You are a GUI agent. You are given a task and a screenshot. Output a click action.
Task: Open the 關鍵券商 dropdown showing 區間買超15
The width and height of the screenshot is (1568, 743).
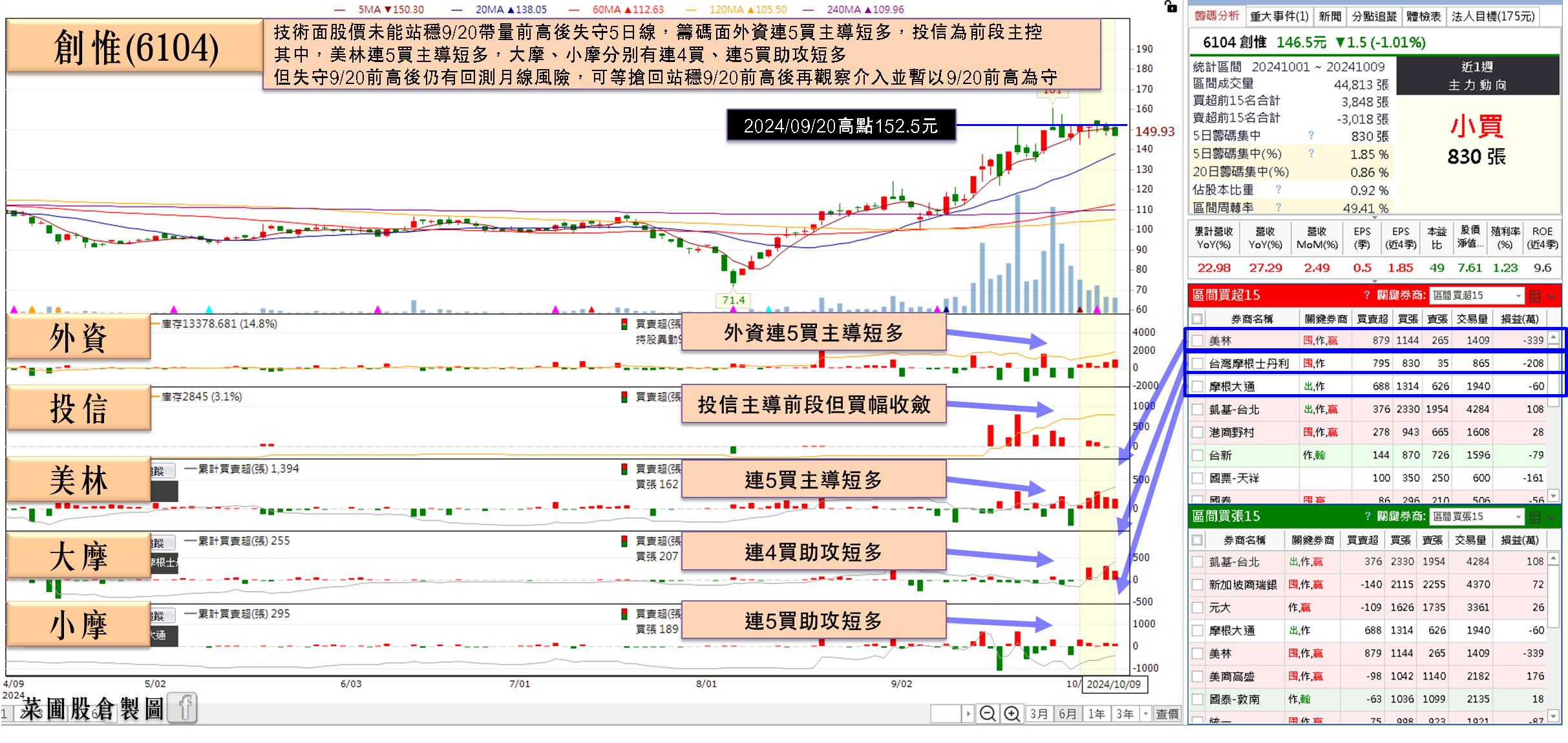[1477, 295]
